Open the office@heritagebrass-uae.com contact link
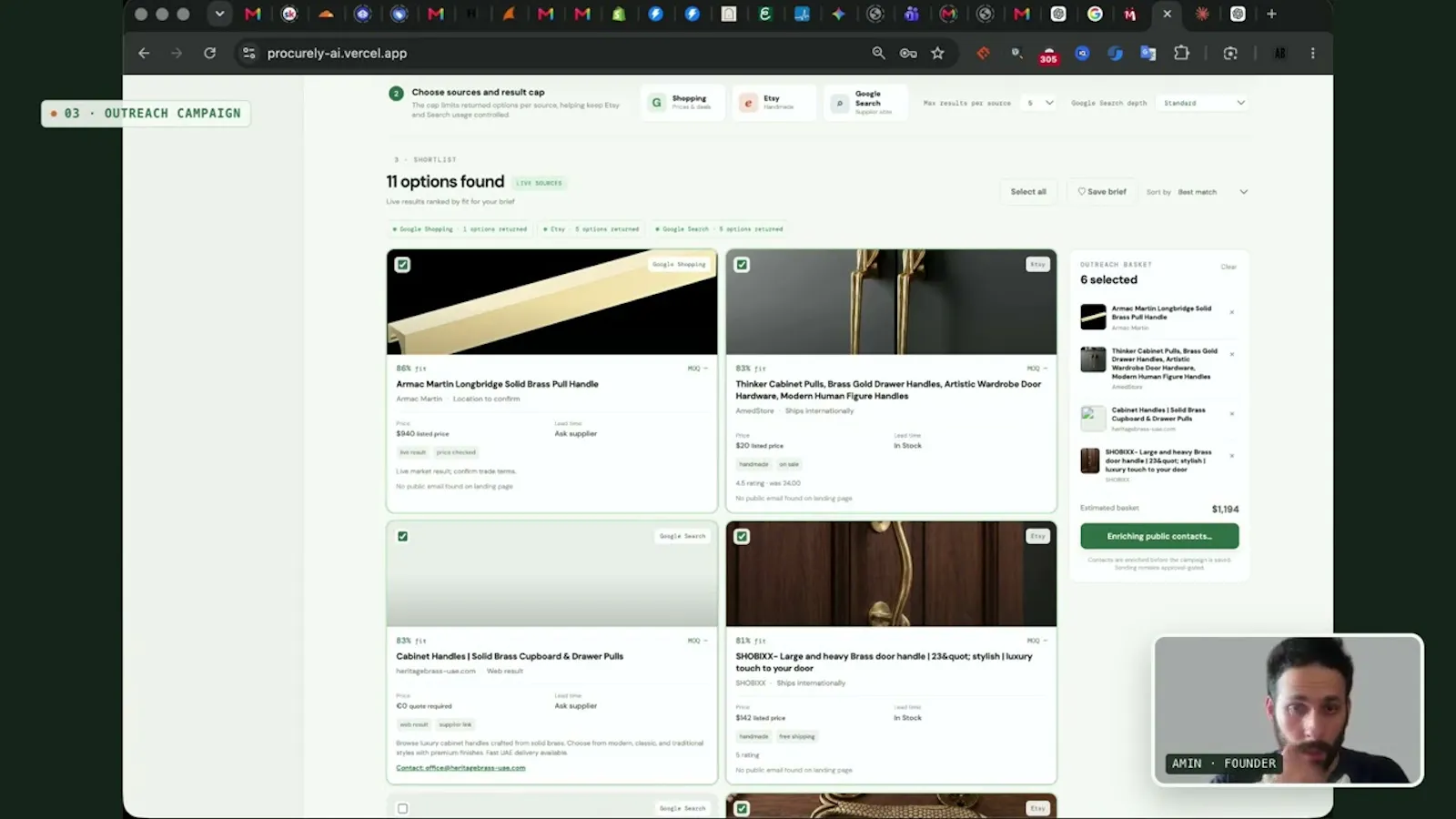 [x=460, y=768]
